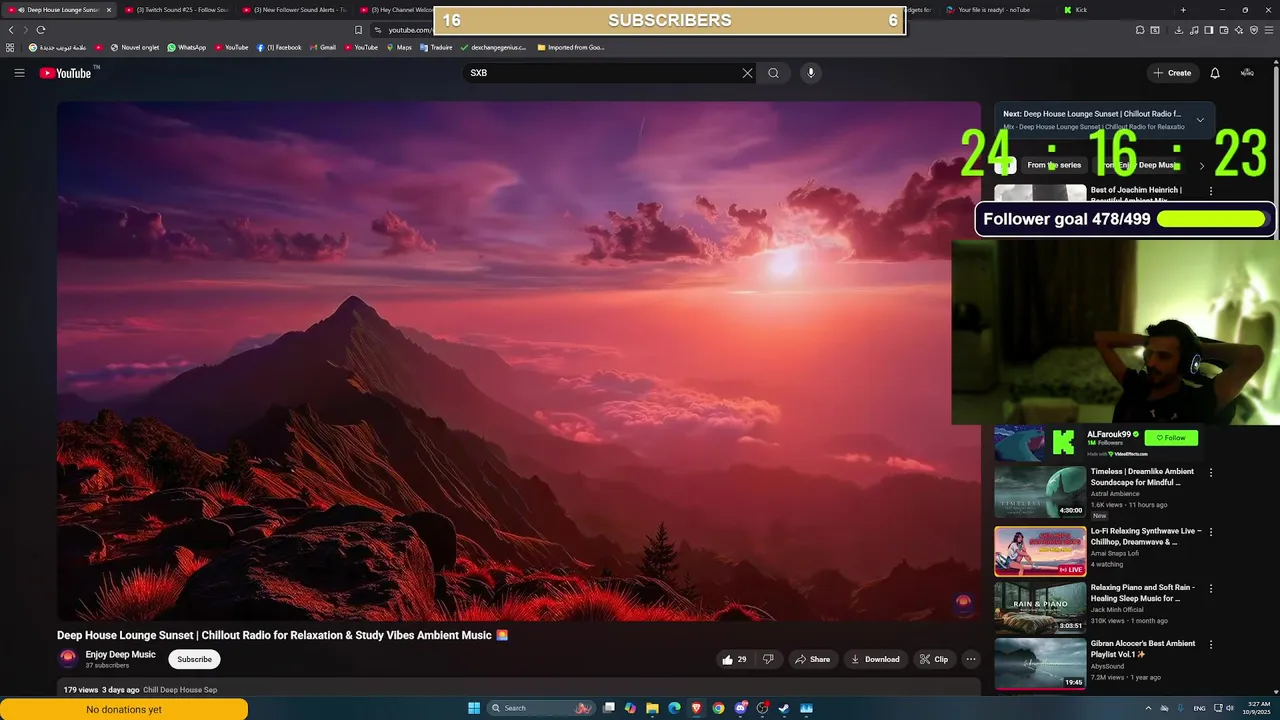Screen dimensions: 1280x720
Task: Open YouTube notifications bell
Action: [x=1215, y=73]
